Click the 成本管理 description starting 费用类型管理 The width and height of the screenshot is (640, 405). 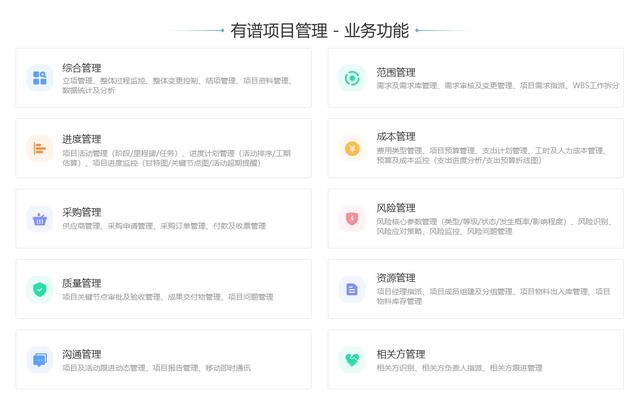pos(491,155)
